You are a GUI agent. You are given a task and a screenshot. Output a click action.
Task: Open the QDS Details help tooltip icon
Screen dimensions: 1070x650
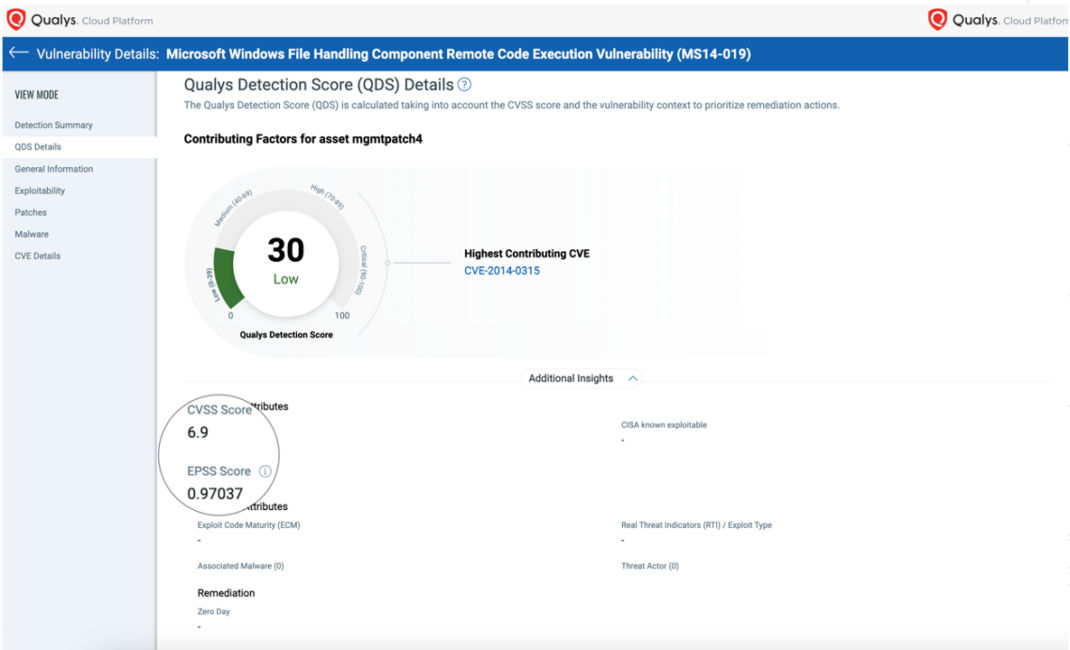(x=464, y=84)
